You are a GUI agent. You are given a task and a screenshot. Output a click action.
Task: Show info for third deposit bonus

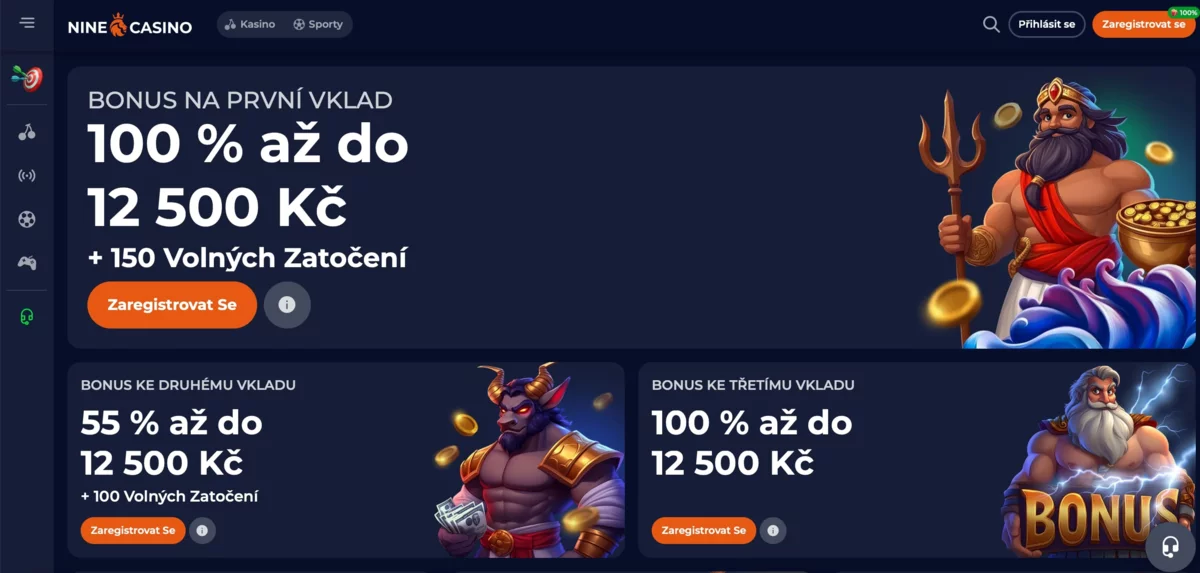point(772,530)
